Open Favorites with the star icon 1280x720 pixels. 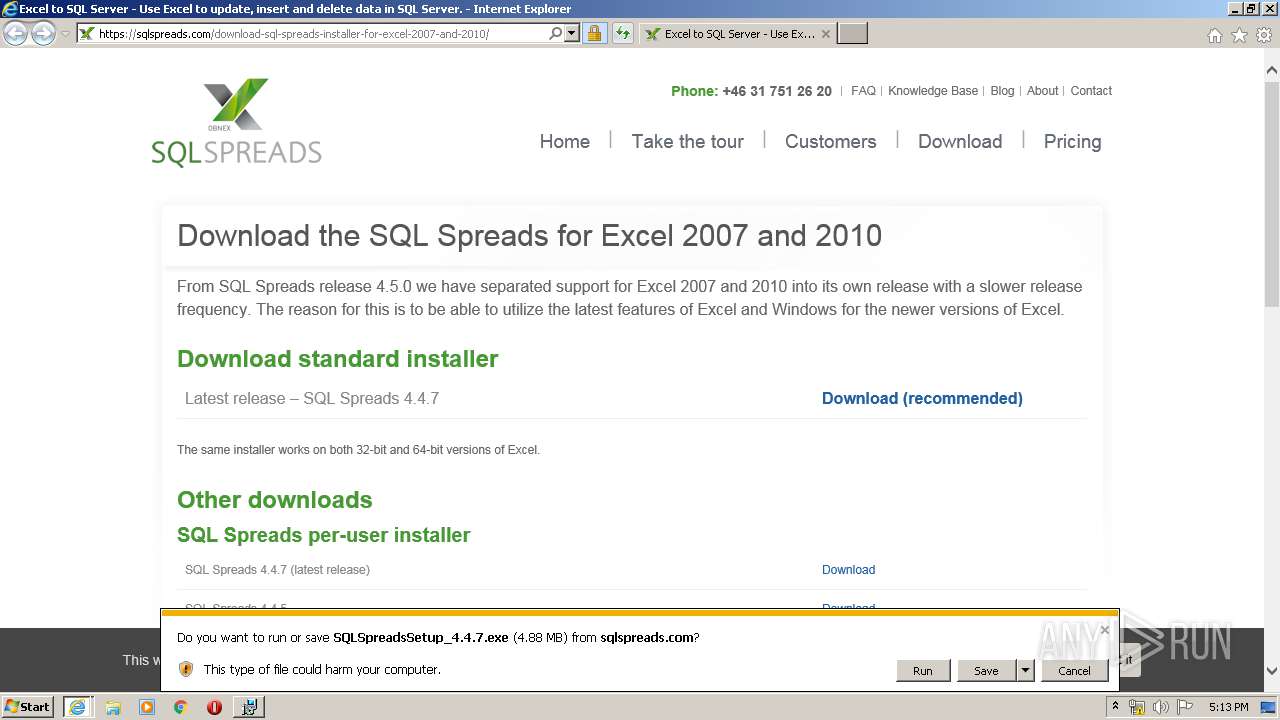(1239, 35)
